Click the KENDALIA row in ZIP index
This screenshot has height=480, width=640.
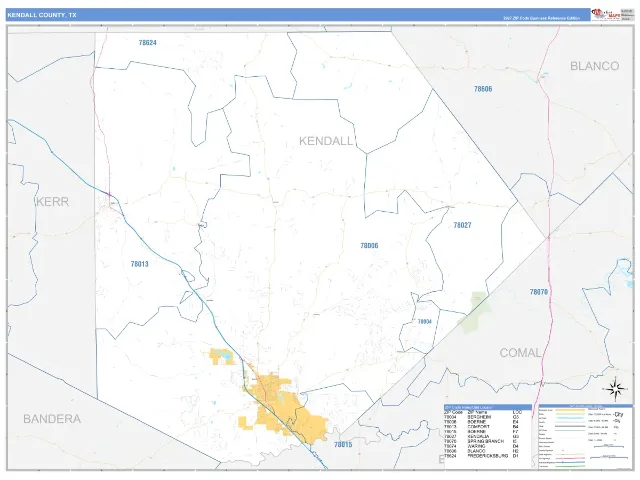pos(482,437)
